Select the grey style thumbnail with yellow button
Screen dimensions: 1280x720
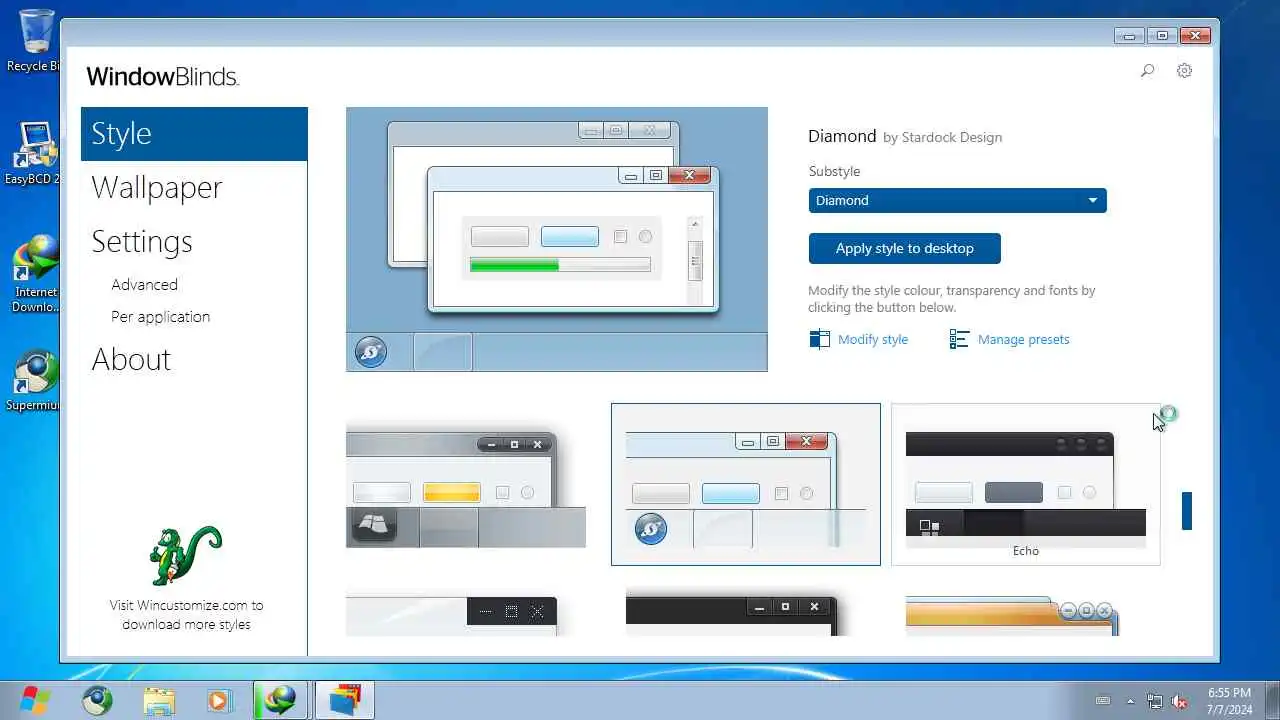(x=466, y=485)
